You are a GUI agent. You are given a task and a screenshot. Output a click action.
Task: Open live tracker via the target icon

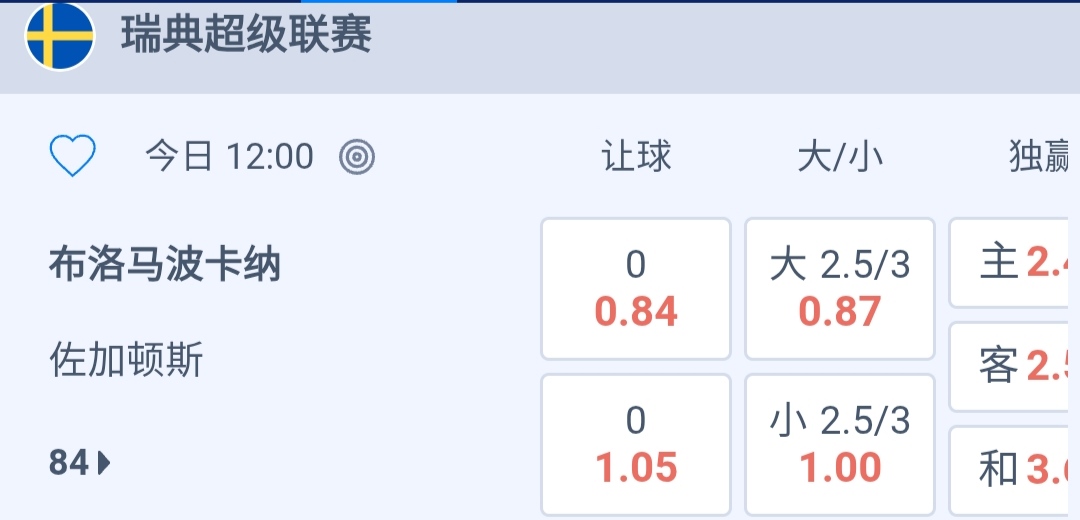tap(357, 157)
